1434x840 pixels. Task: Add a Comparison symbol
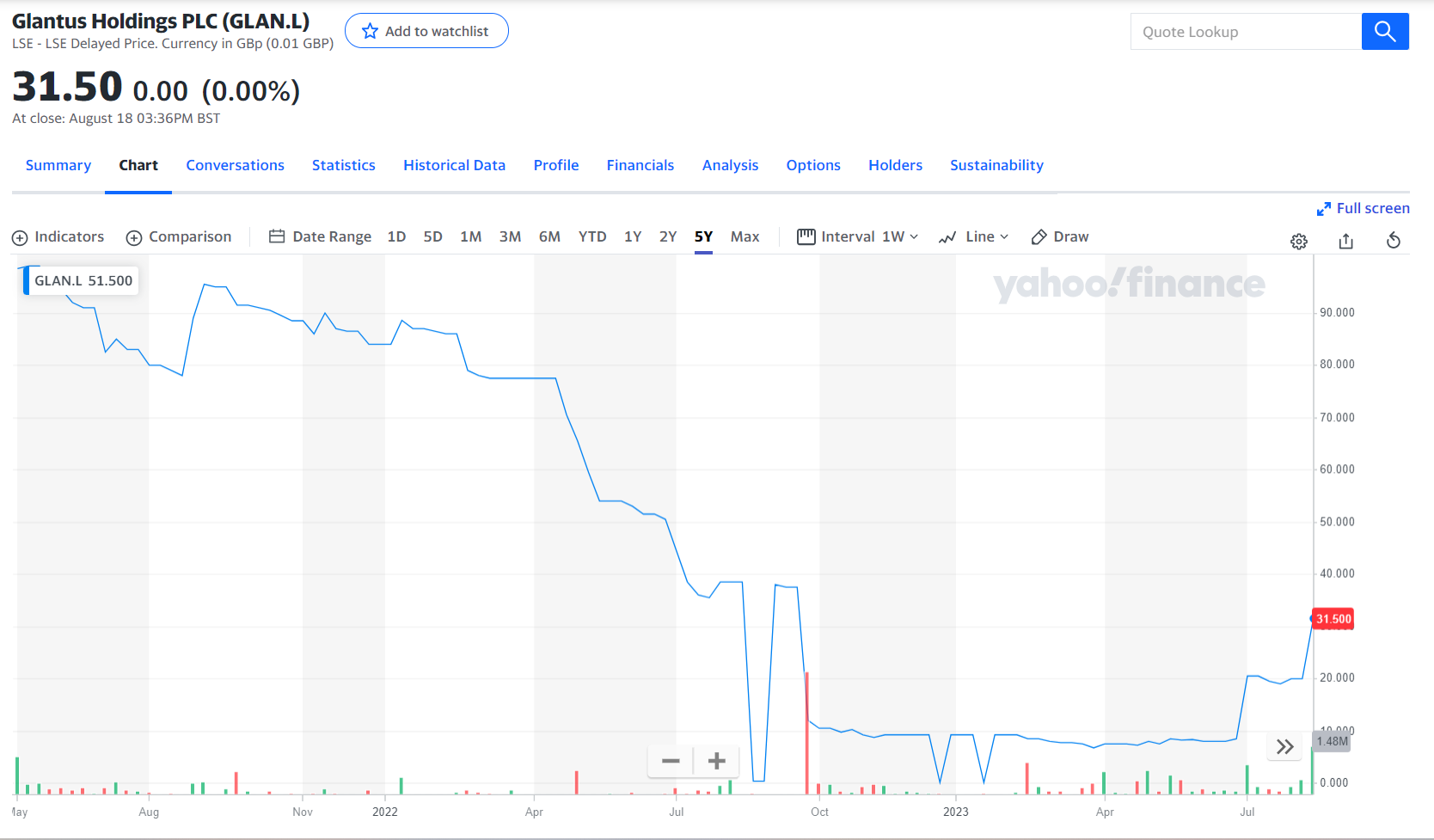(179, 236)
